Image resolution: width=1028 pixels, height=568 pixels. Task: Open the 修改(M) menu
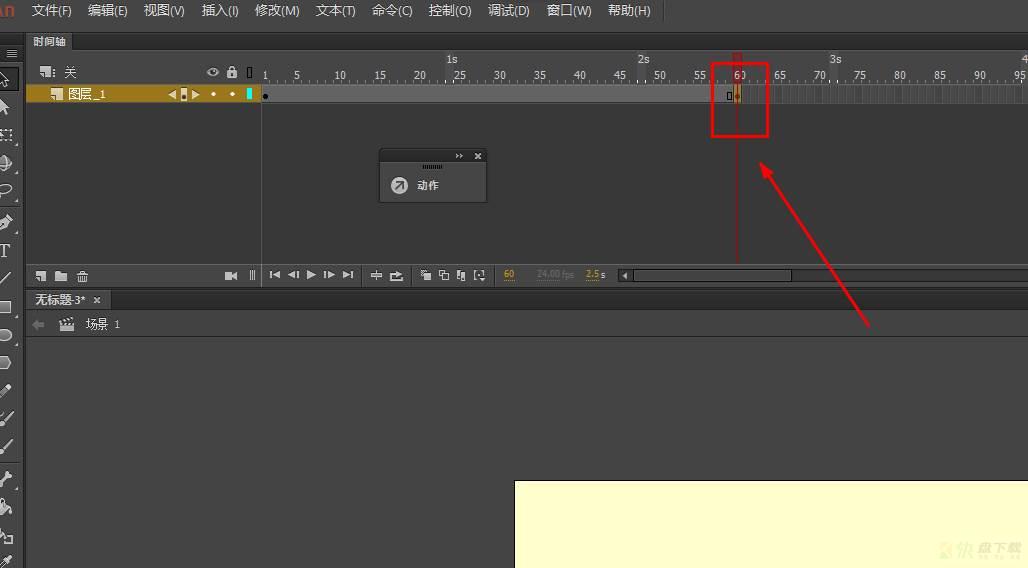pyautogui.click(x=277, y=10)
